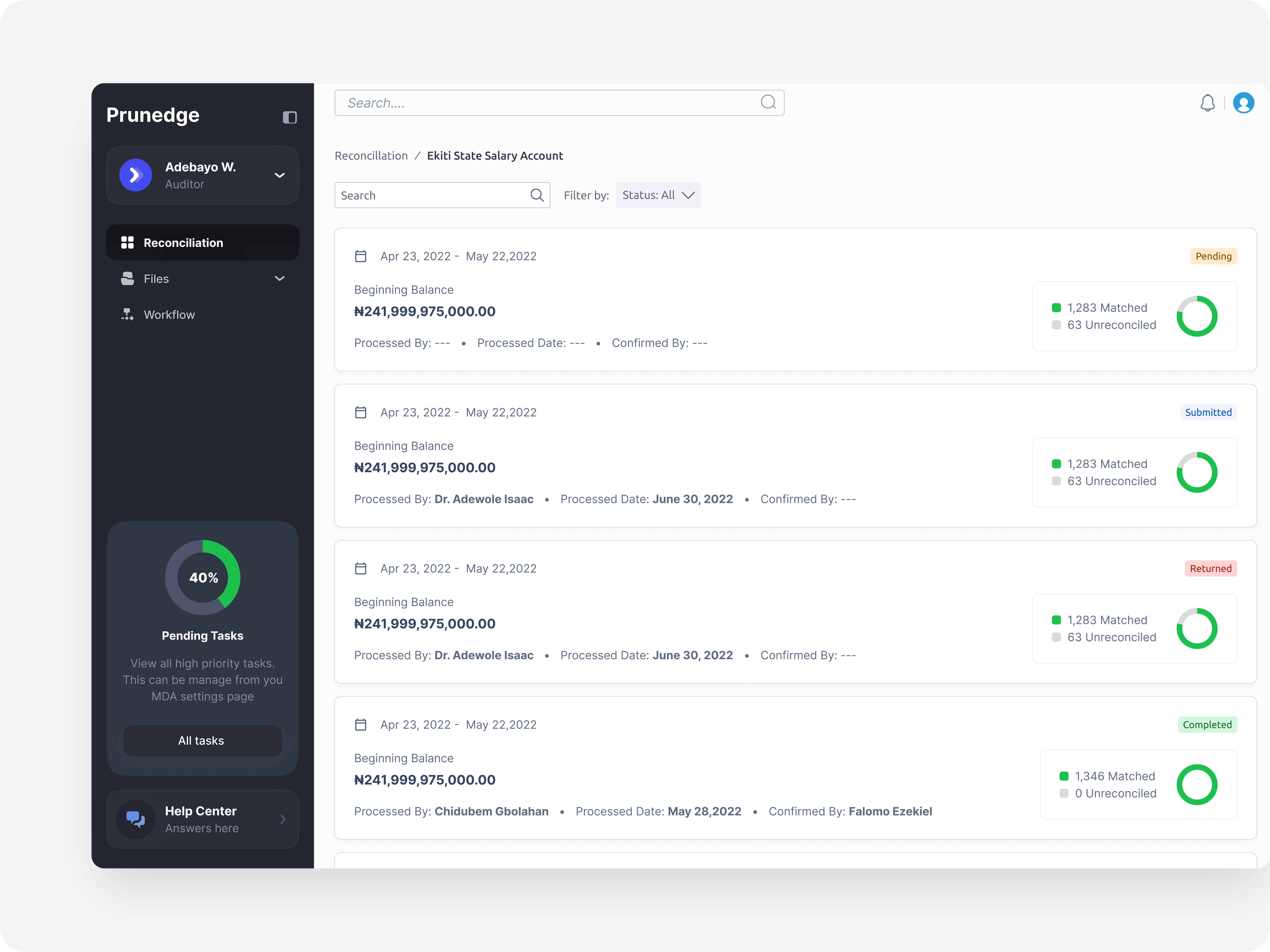Open the notifications bell
The height and width of the screenshot is (952, 1270).
(1207, 103)
